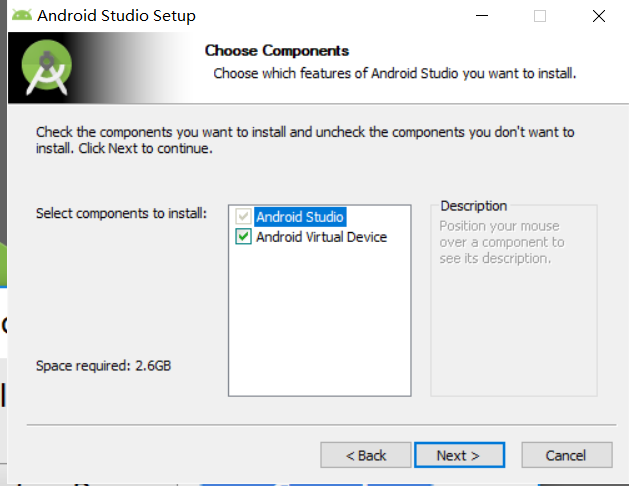Image resolution: width=629 pixels, height=486 pixels.
Task: Proceed by clicking Next
Action: 458,455
